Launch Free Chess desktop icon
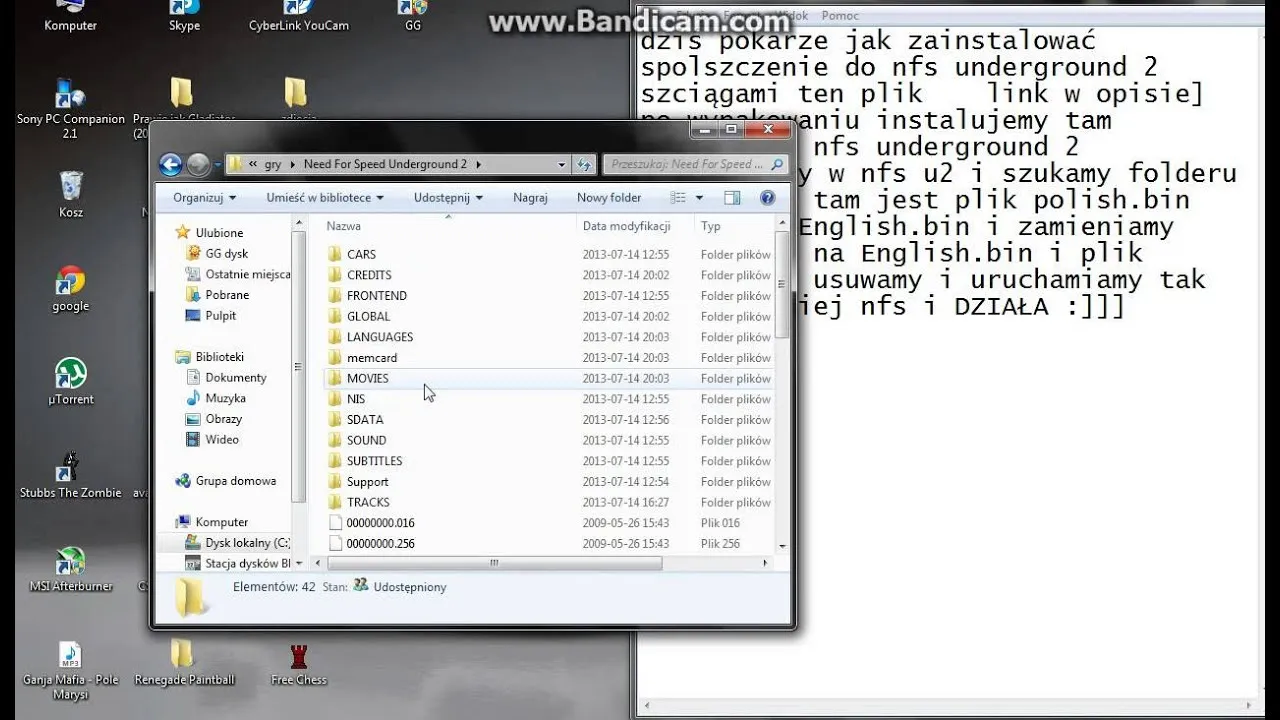 coord(299,664)
